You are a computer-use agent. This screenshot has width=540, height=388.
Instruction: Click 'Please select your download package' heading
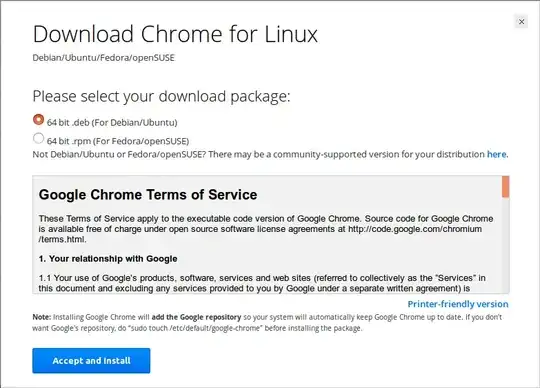coord(162,96)
